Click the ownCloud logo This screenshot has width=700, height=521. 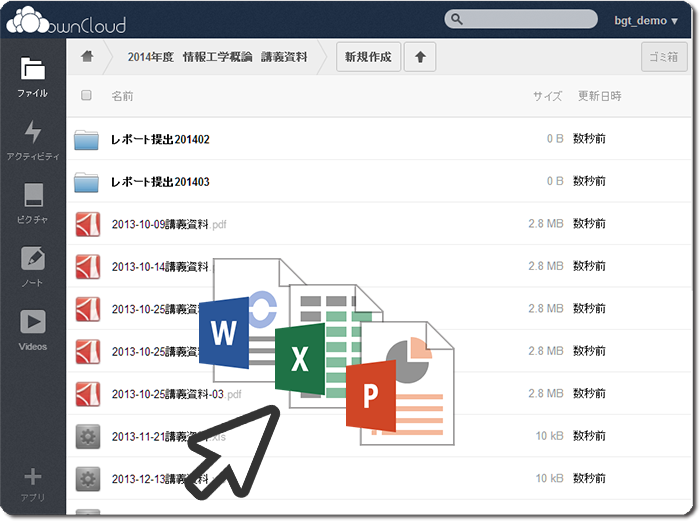[x=66, y=21]
